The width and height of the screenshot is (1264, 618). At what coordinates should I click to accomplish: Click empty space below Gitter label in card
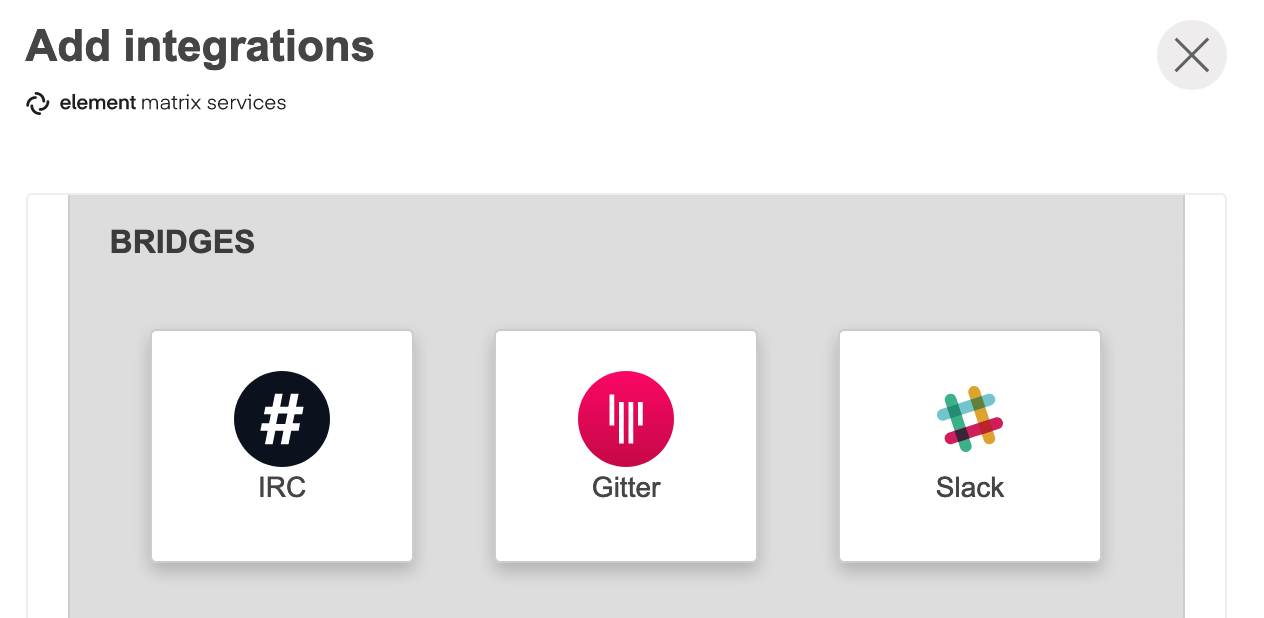point(626,532)
